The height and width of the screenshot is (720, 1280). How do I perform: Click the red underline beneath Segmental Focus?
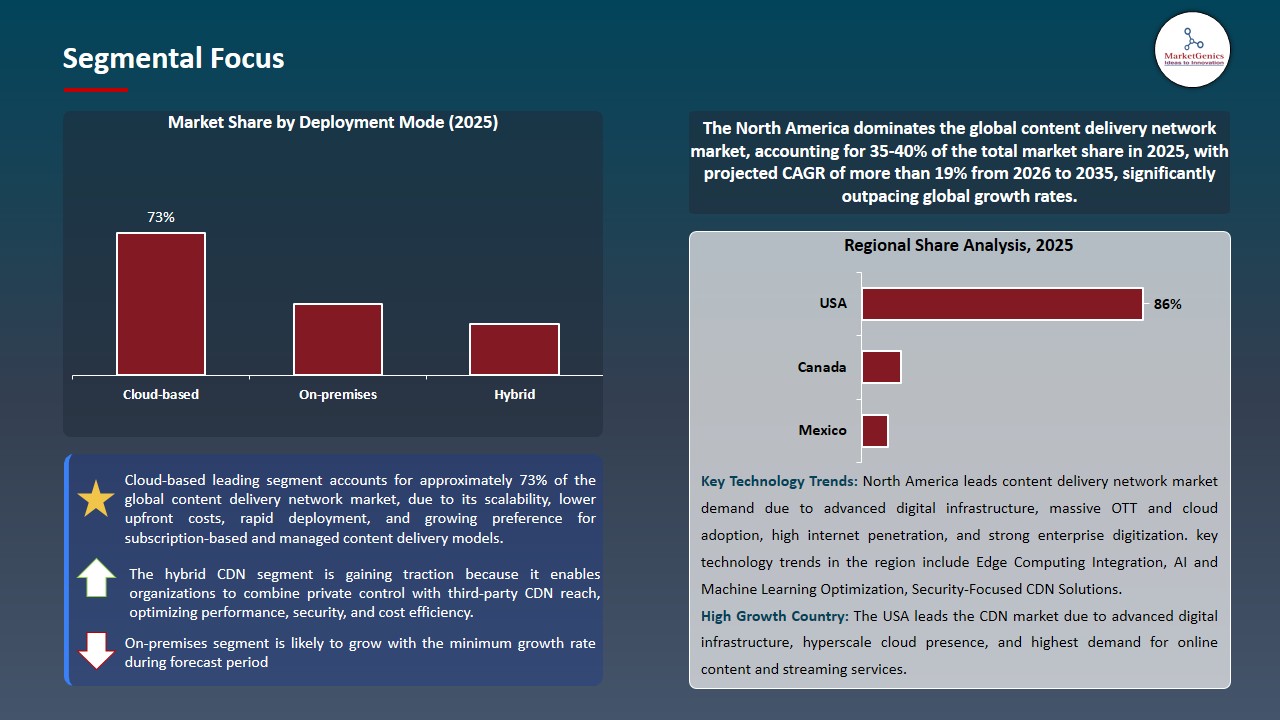tap(95, 87)
